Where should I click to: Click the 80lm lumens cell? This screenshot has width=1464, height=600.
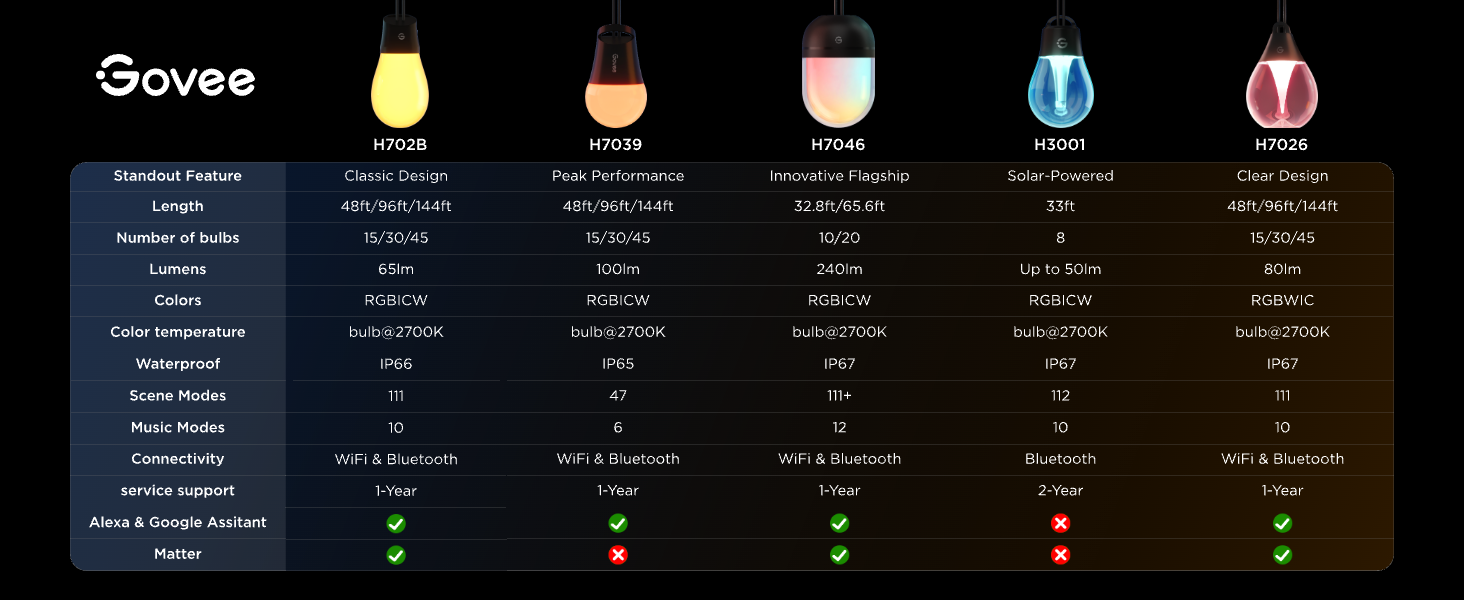pos(1282,269)
